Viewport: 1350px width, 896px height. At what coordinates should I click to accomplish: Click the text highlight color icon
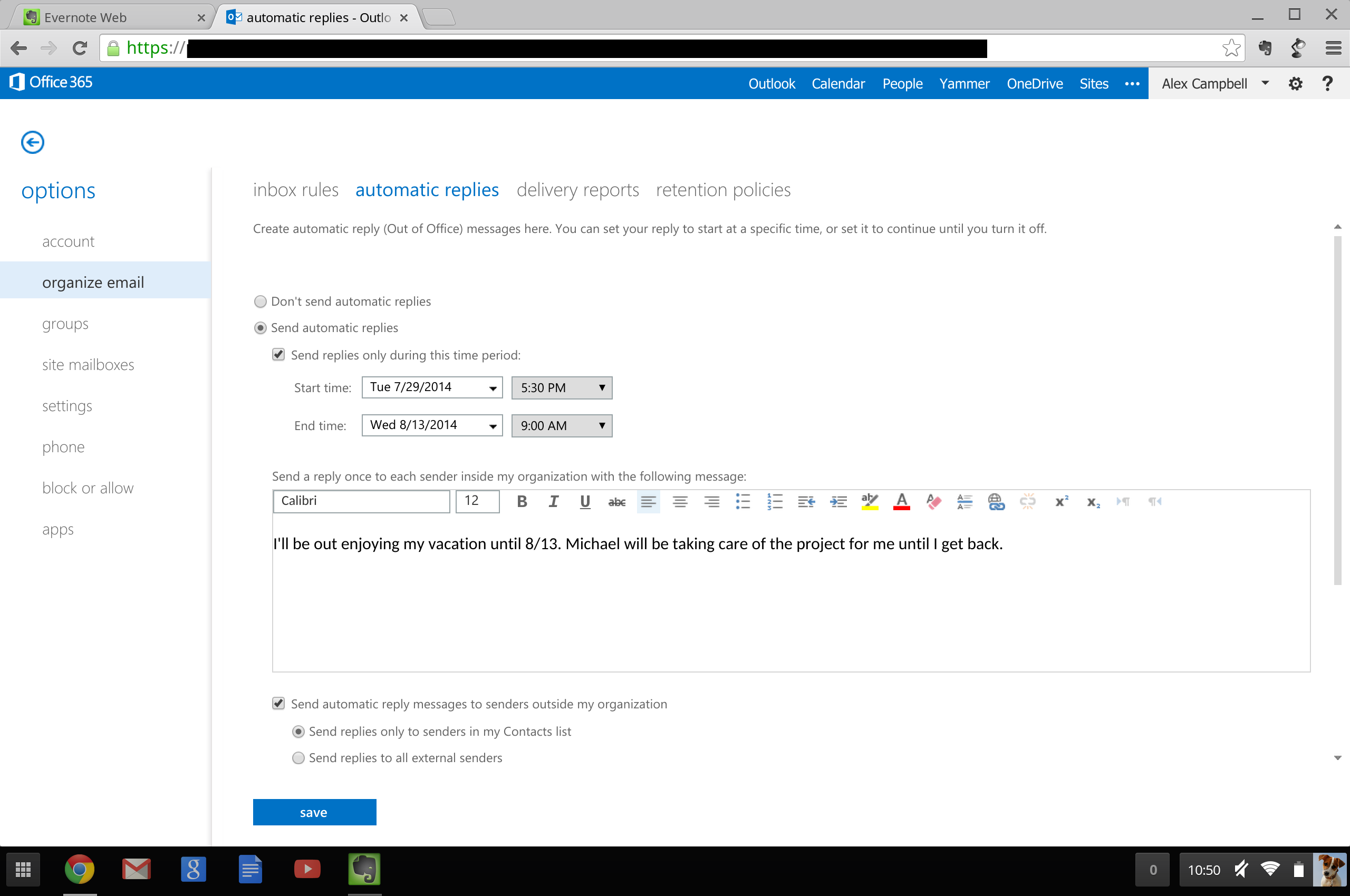click(870, 502)
